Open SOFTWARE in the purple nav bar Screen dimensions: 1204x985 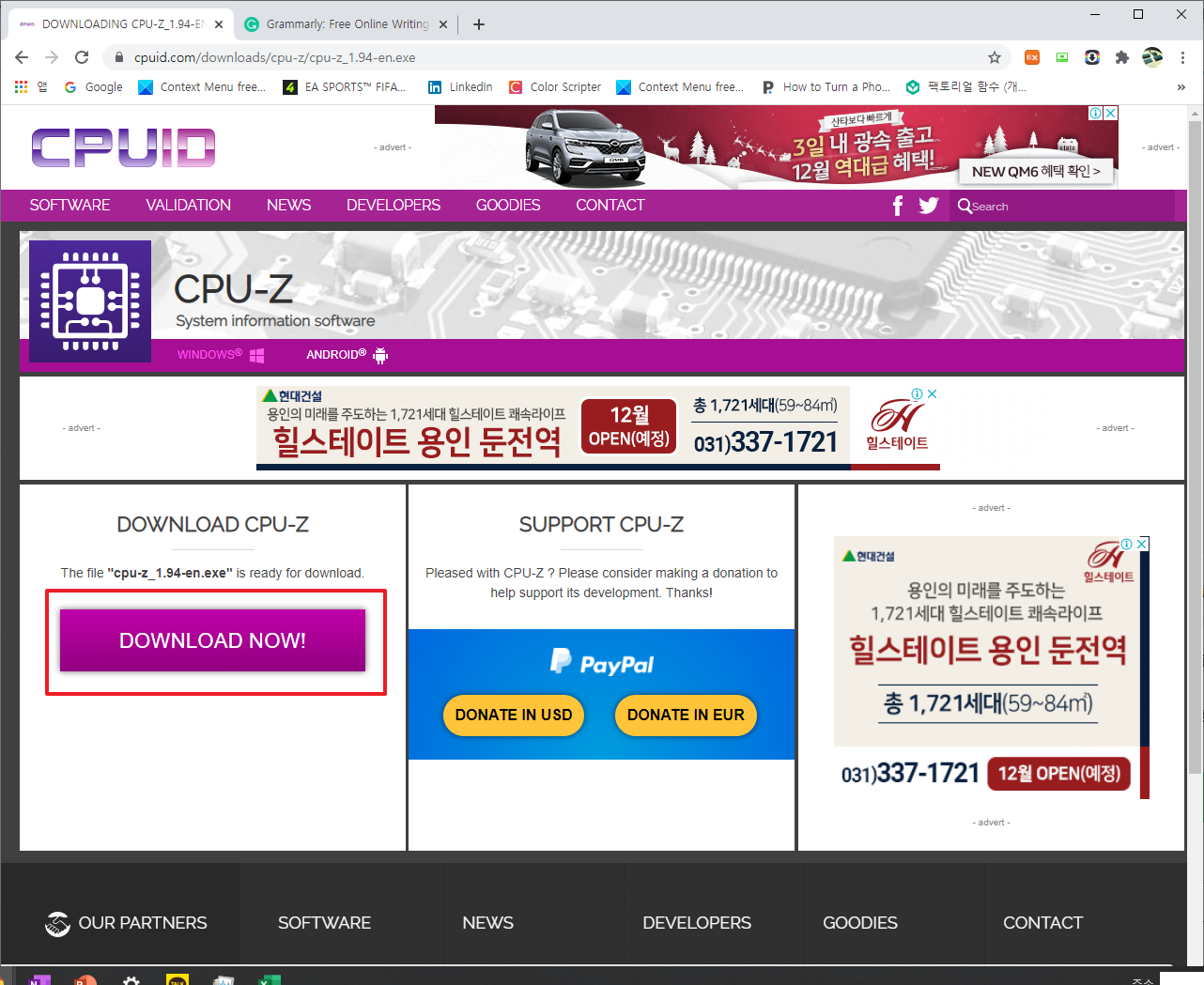tap(69, 206)
